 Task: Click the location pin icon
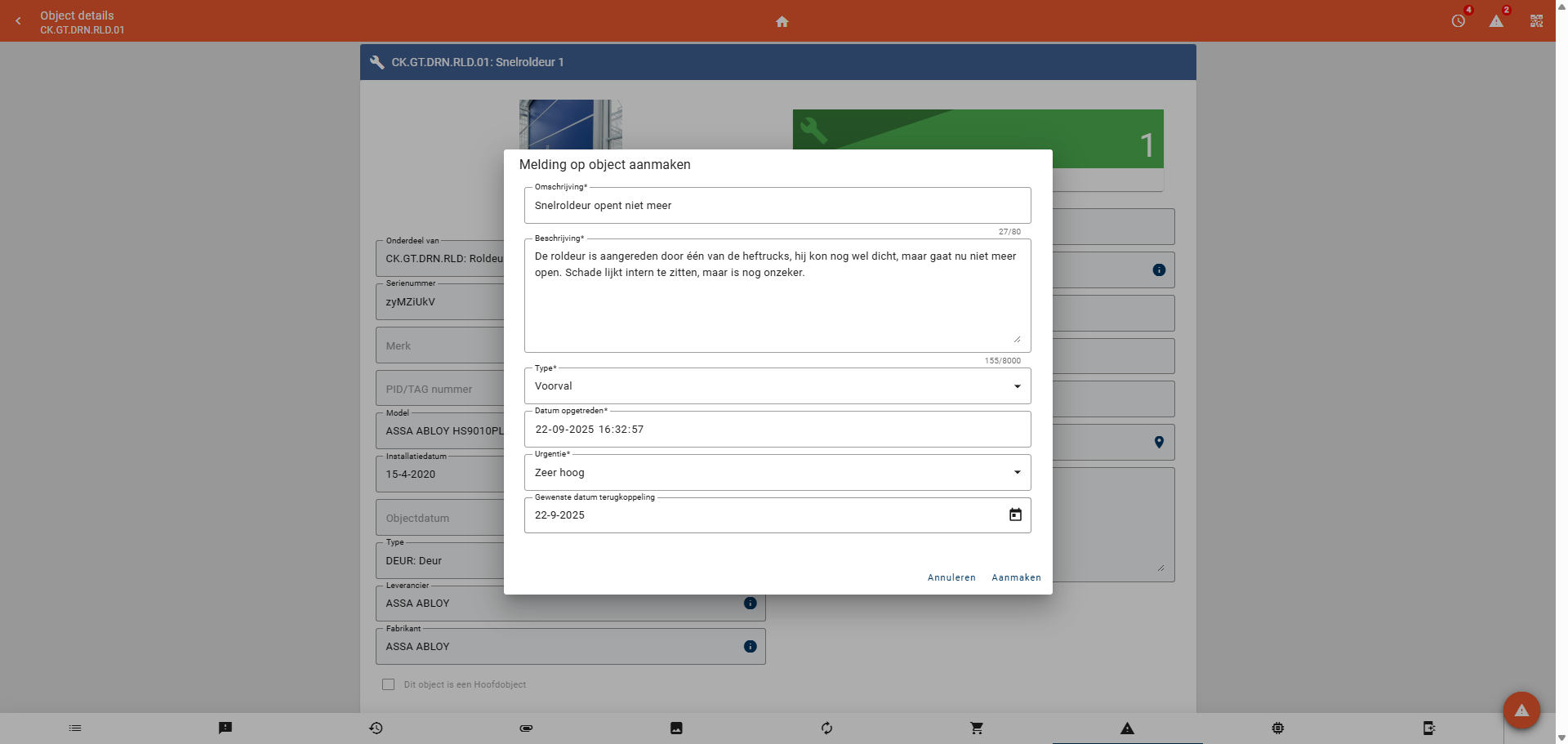[x=1159, y=442]
